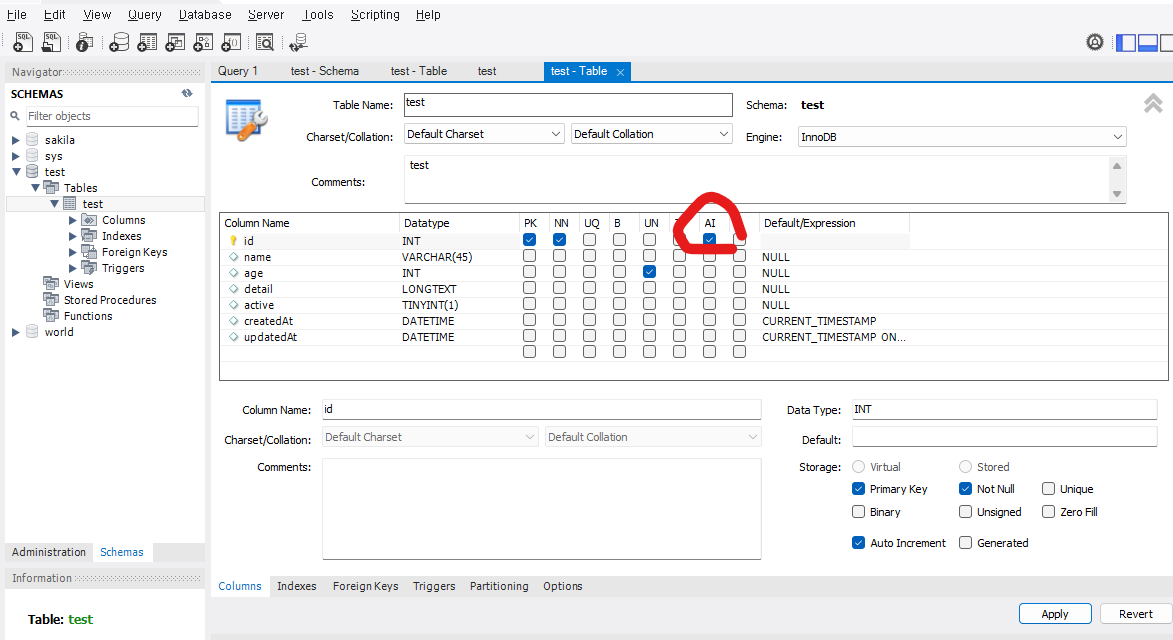Click the table editor wrench icon

click(x=246, y=119)
